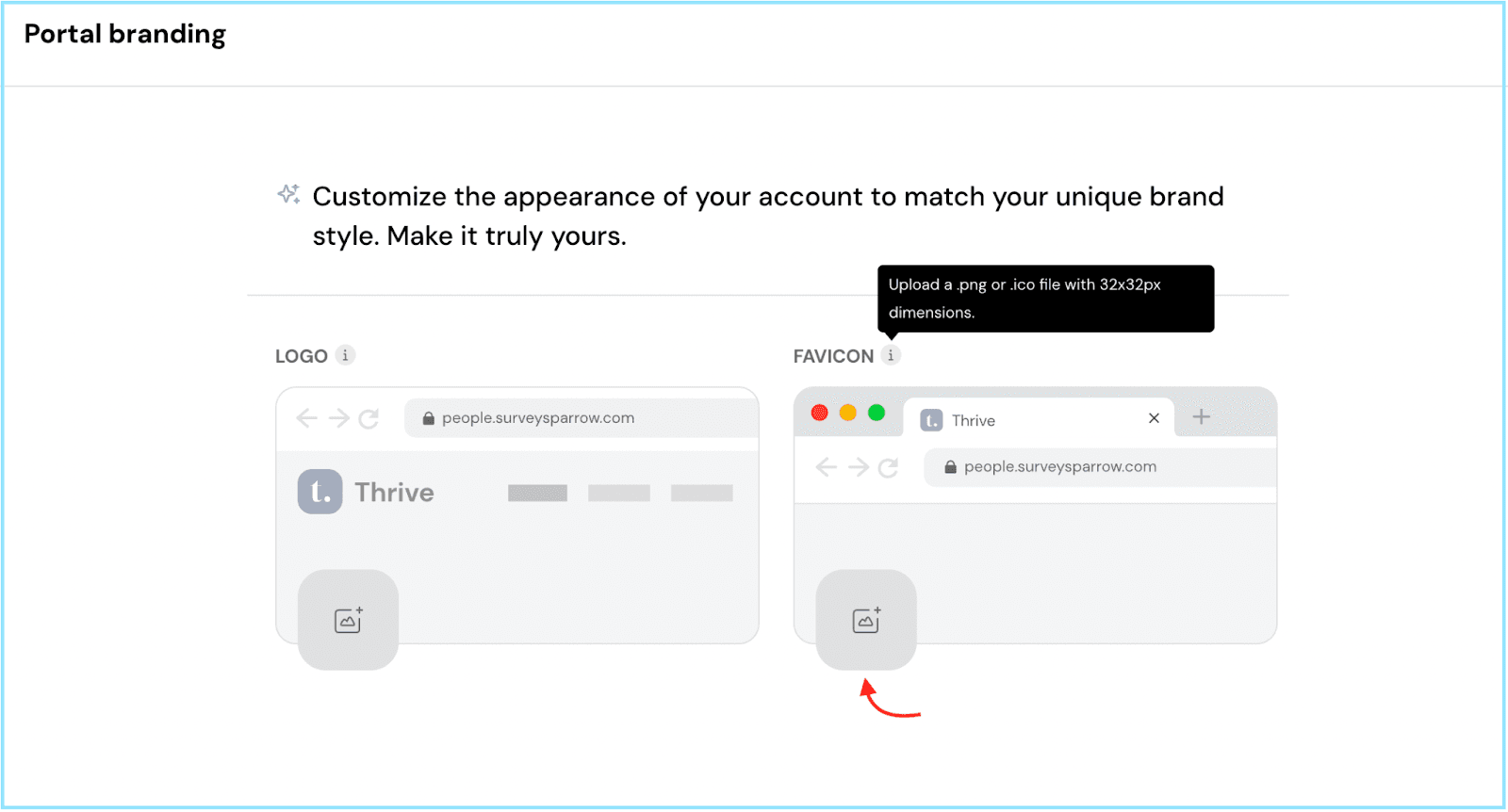
Task: Click back arrow in logo preview browser
Action: pos(306,418)
